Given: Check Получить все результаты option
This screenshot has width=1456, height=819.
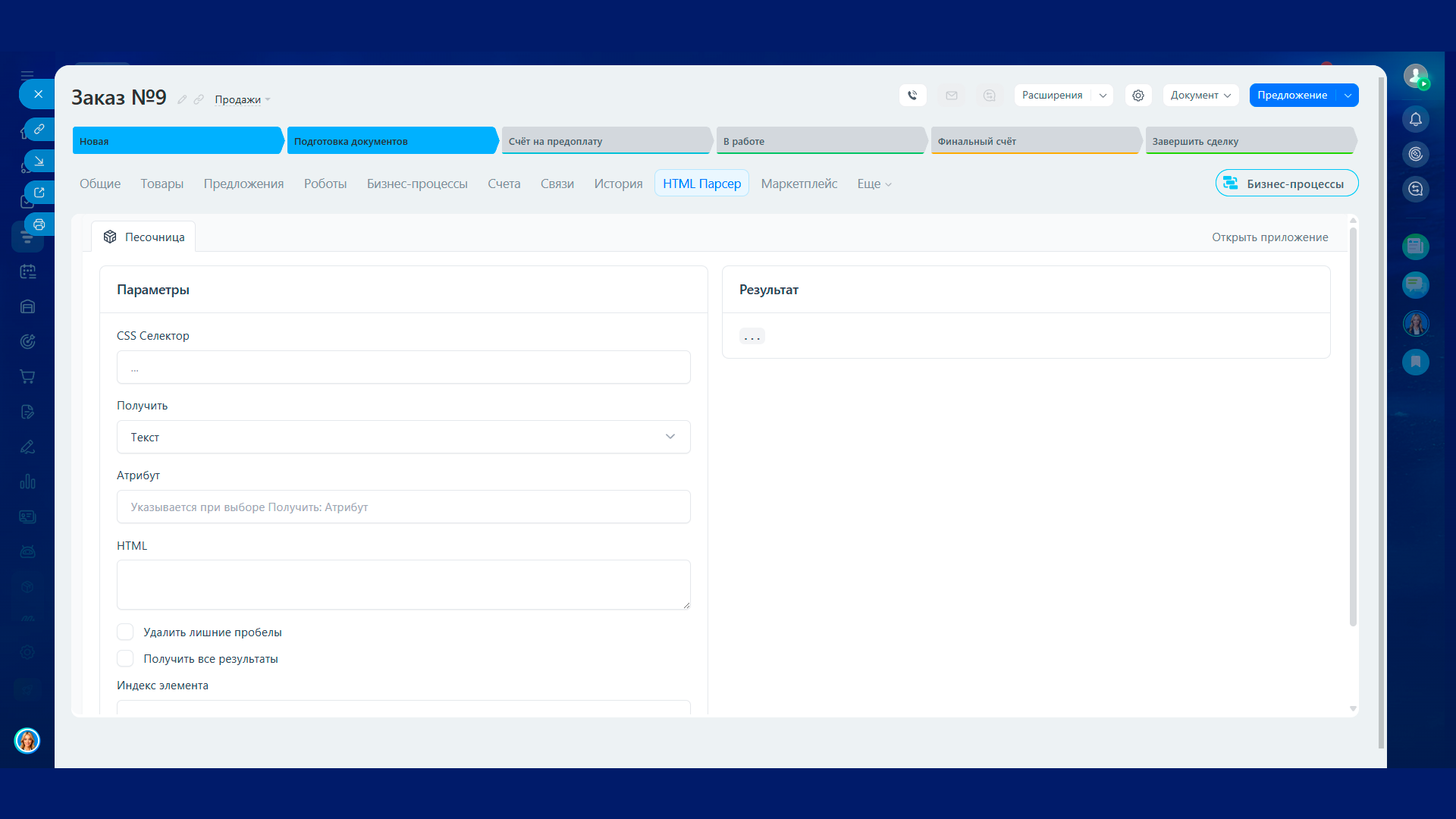Looking at the screenshot, I should [x=125, y=658].
